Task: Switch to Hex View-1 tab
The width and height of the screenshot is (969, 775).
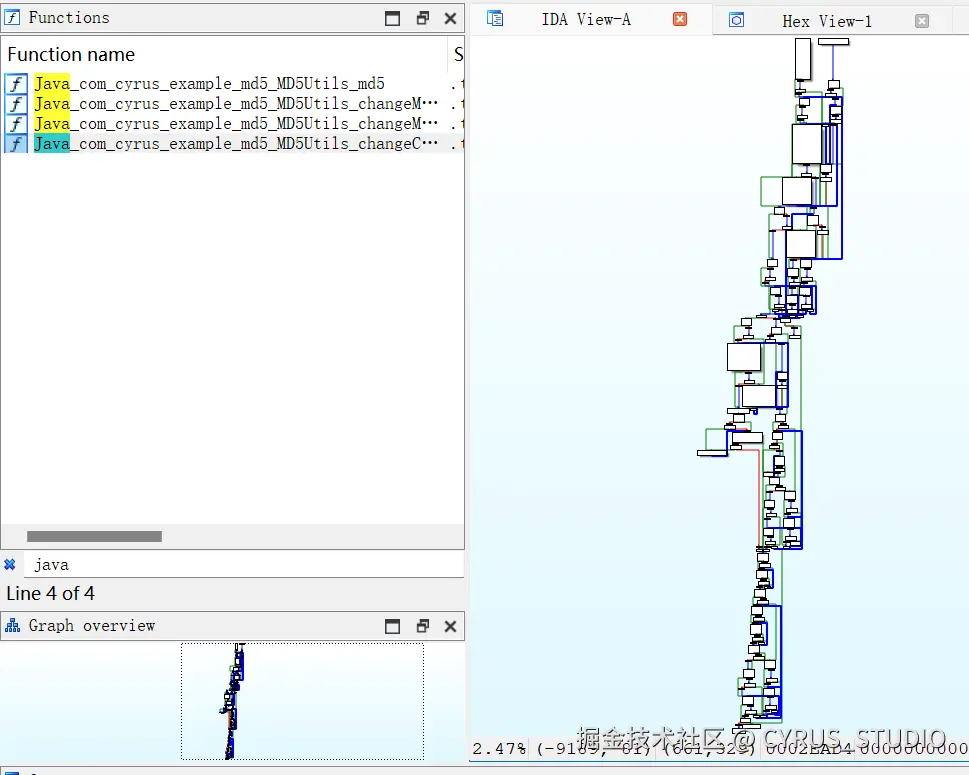Action: (827, 21)
